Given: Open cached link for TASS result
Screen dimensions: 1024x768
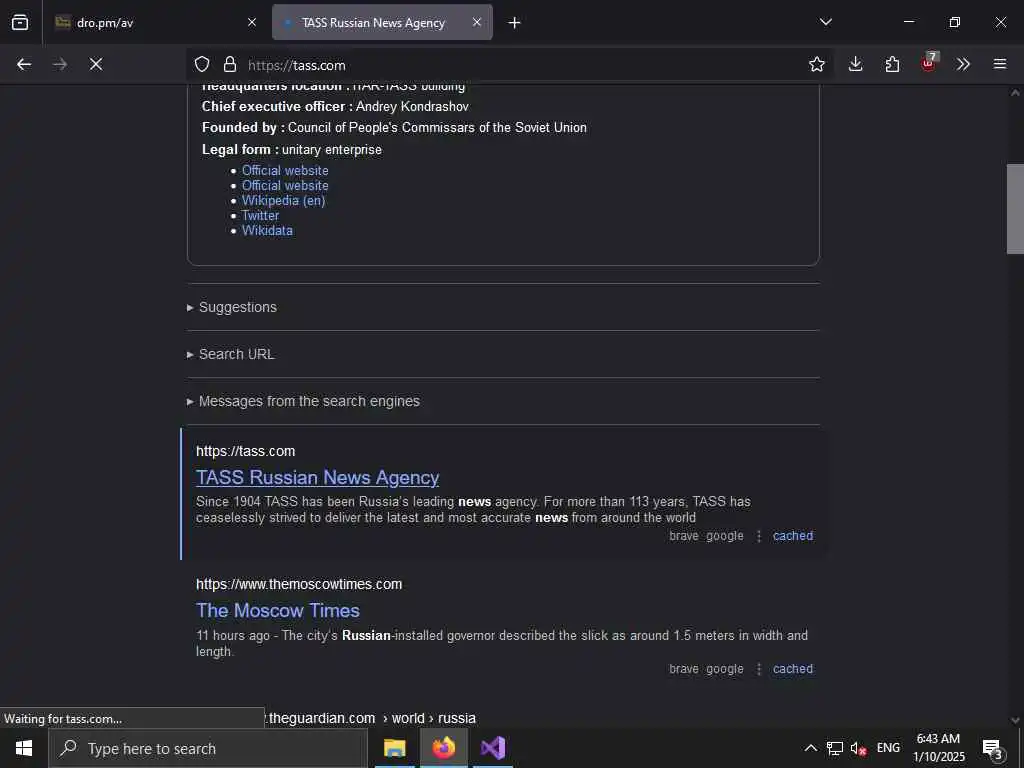Looking at the screenshot, I should pyautogui.click(x=793, y=536).
